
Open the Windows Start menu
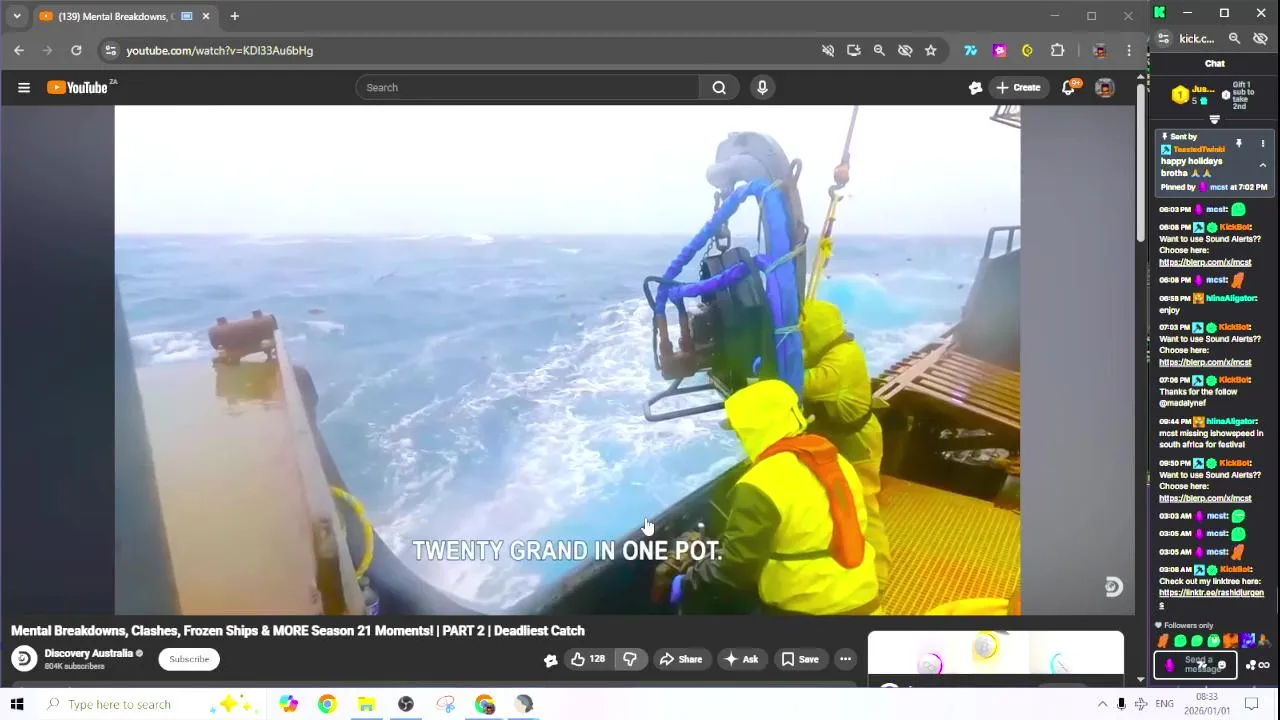(17, 704)
